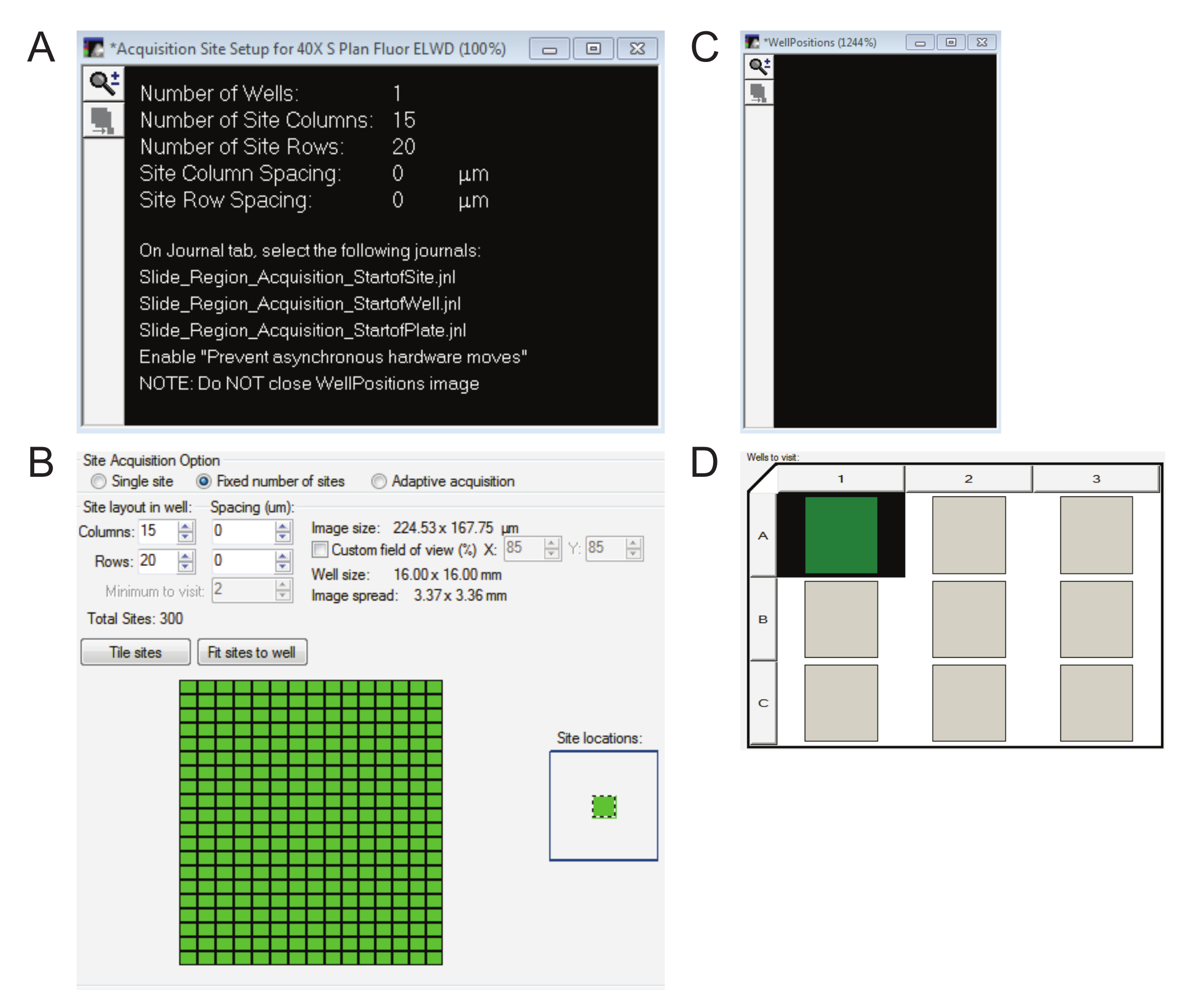
Task: Minimize the WellPositions window
Action: tap(920, 42)
